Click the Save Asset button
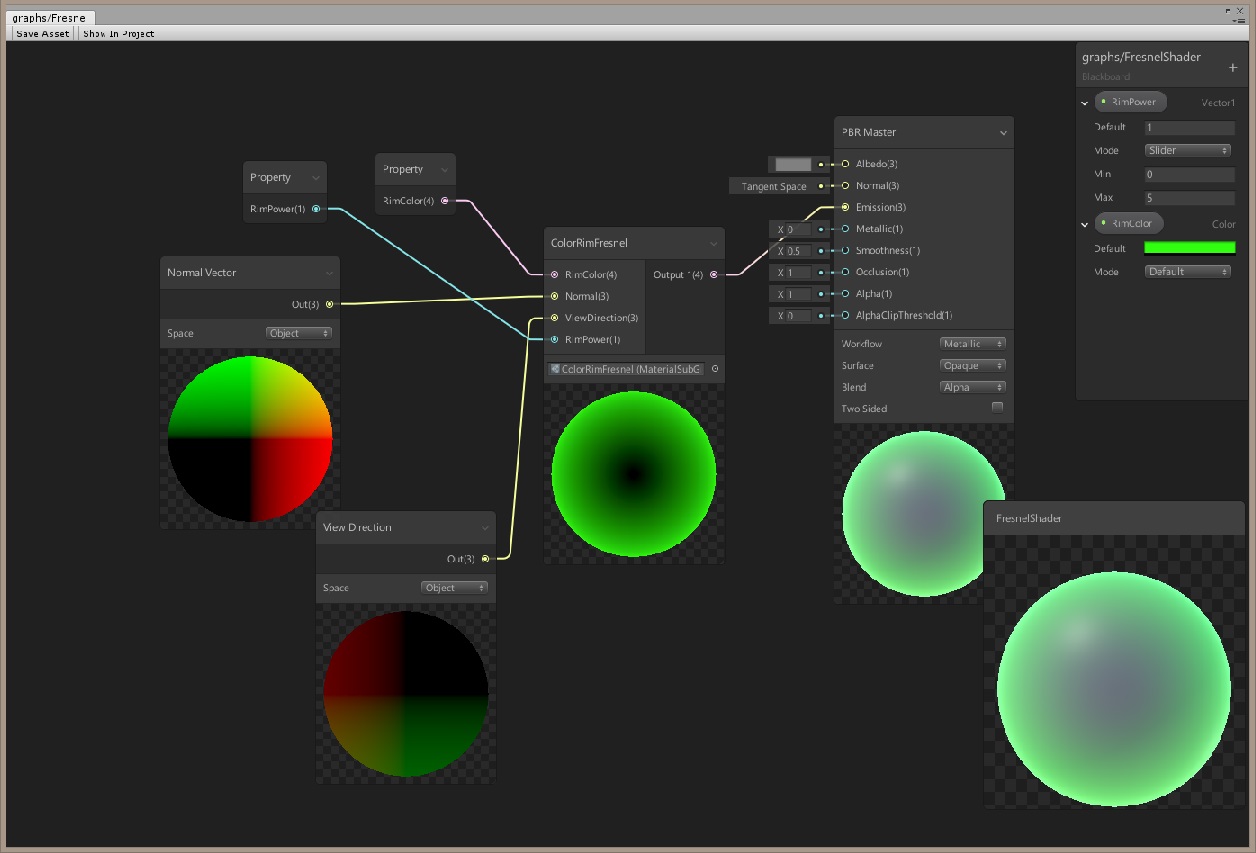 [x=41, y=33]
